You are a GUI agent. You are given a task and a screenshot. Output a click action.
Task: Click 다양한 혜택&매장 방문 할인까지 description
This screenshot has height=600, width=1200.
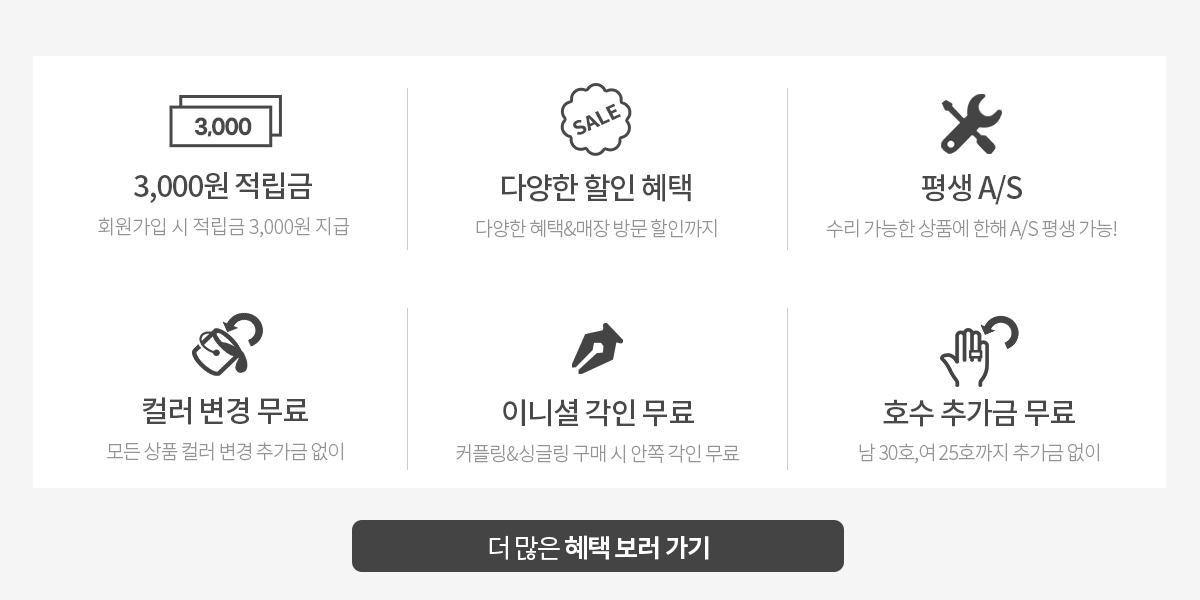pyautogui.click(x=597, y=228)
